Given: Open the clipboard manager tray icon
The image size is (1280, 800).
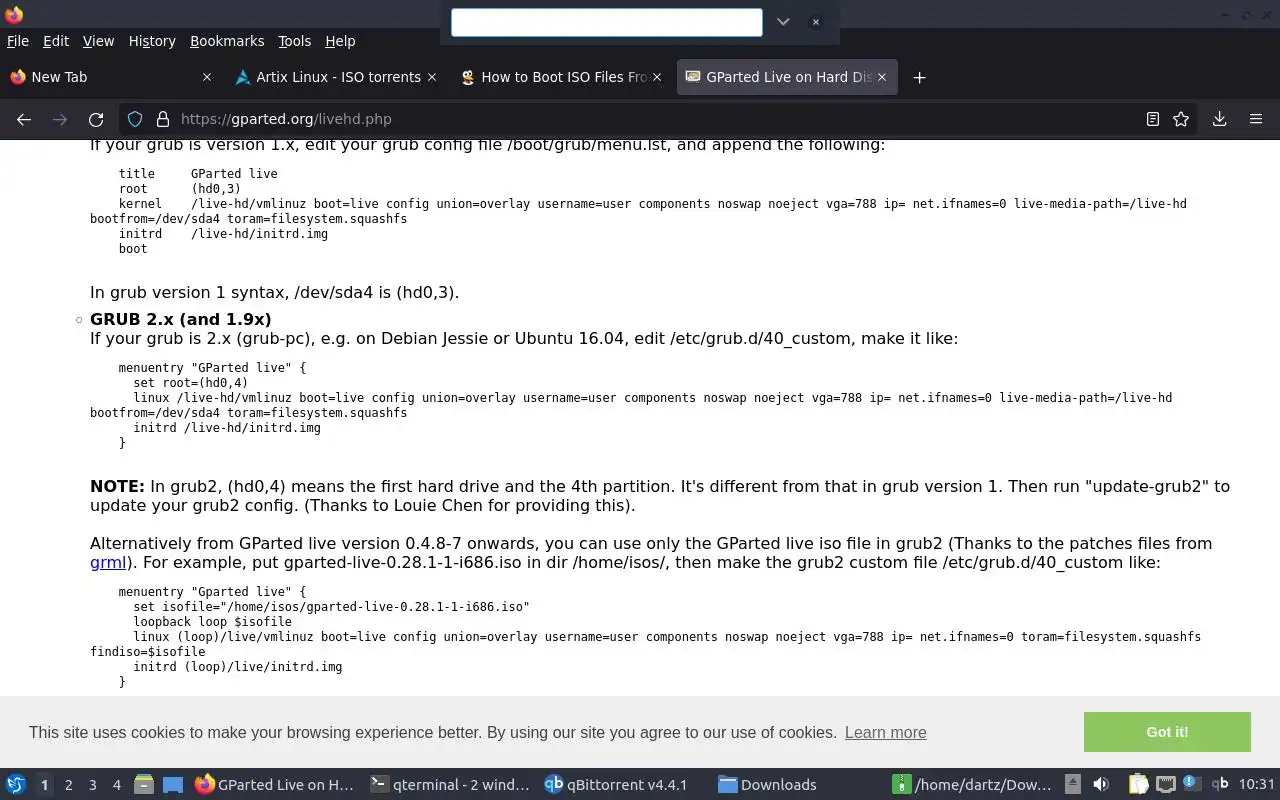Looking at the screenshot, I should pos(1138,784).
